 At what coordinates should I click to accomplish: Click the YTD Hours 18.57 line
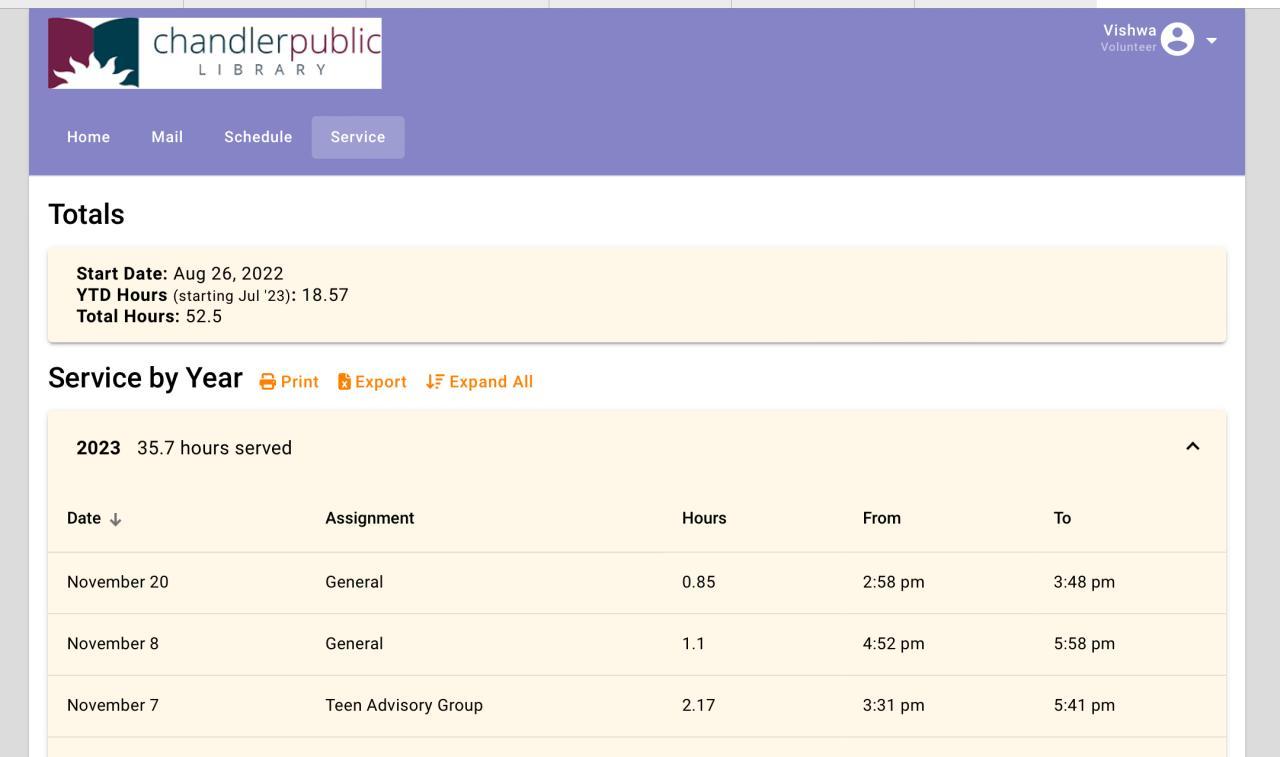(x=212, y=295)
